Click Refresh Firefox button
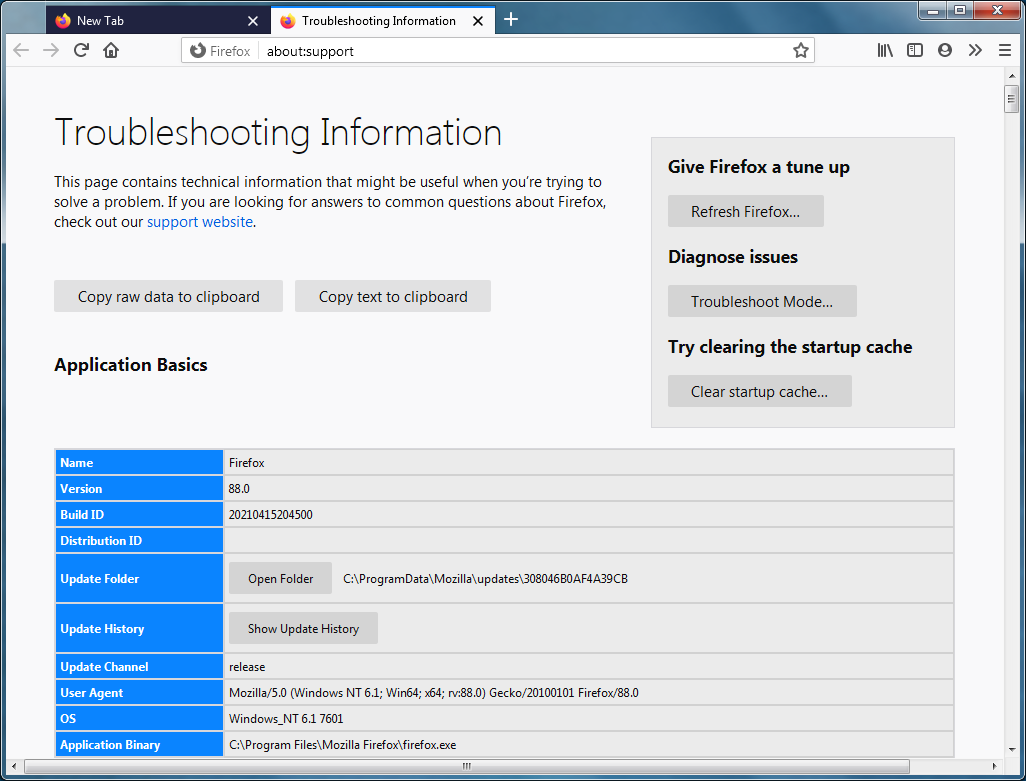The height and width of the screenshot is (781, 1026). pos(745,211)
